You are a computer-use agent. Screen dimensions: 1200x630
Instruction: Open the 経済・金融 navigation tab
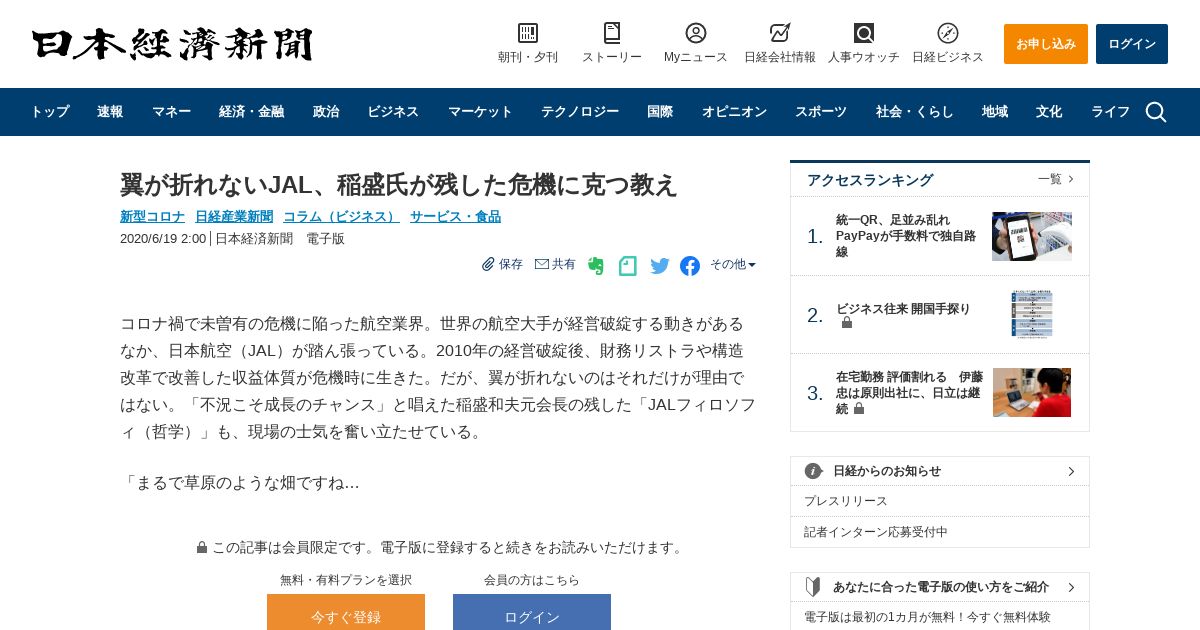(251, 112)
